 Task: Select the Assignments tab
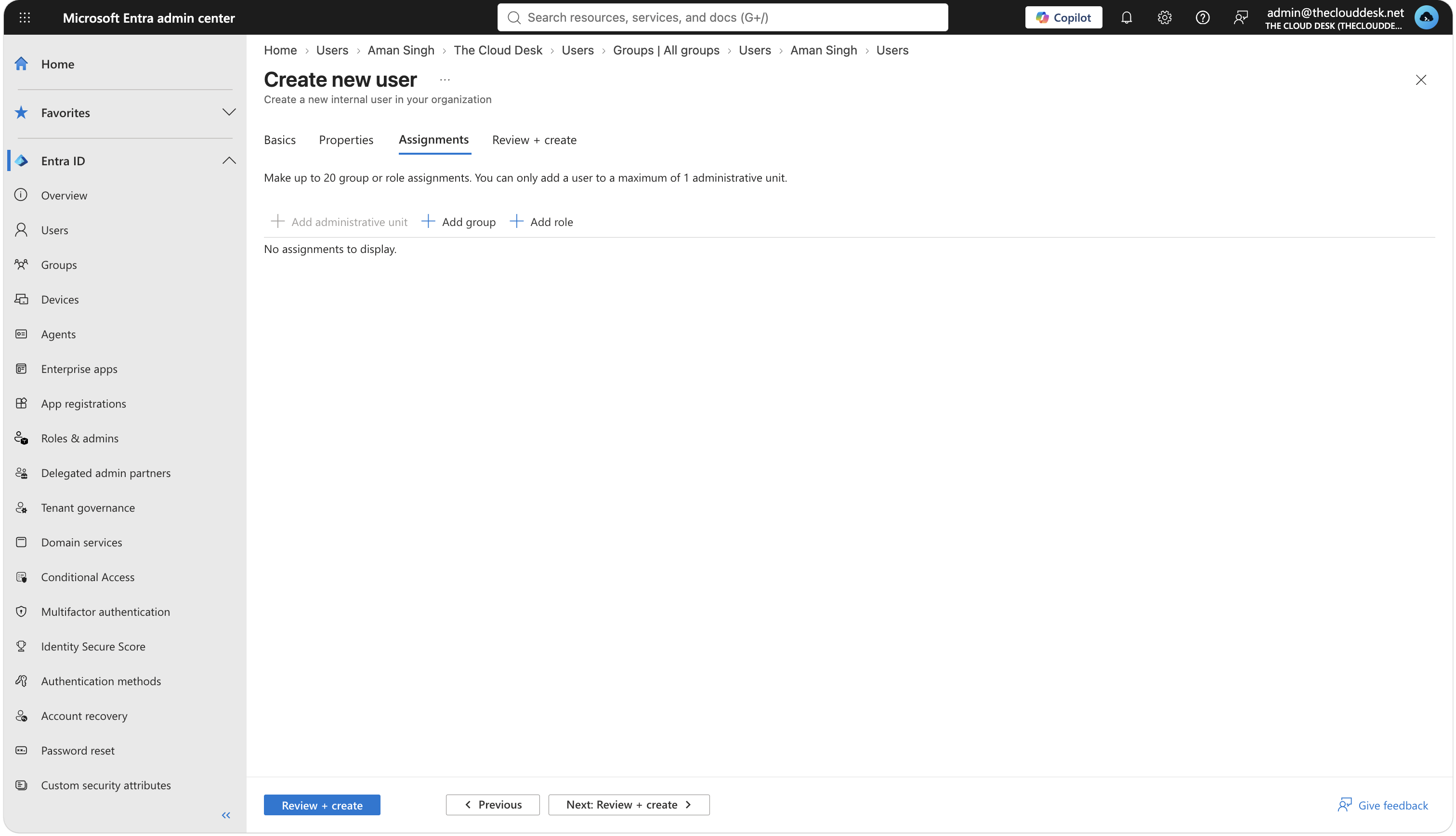[434, 140]
